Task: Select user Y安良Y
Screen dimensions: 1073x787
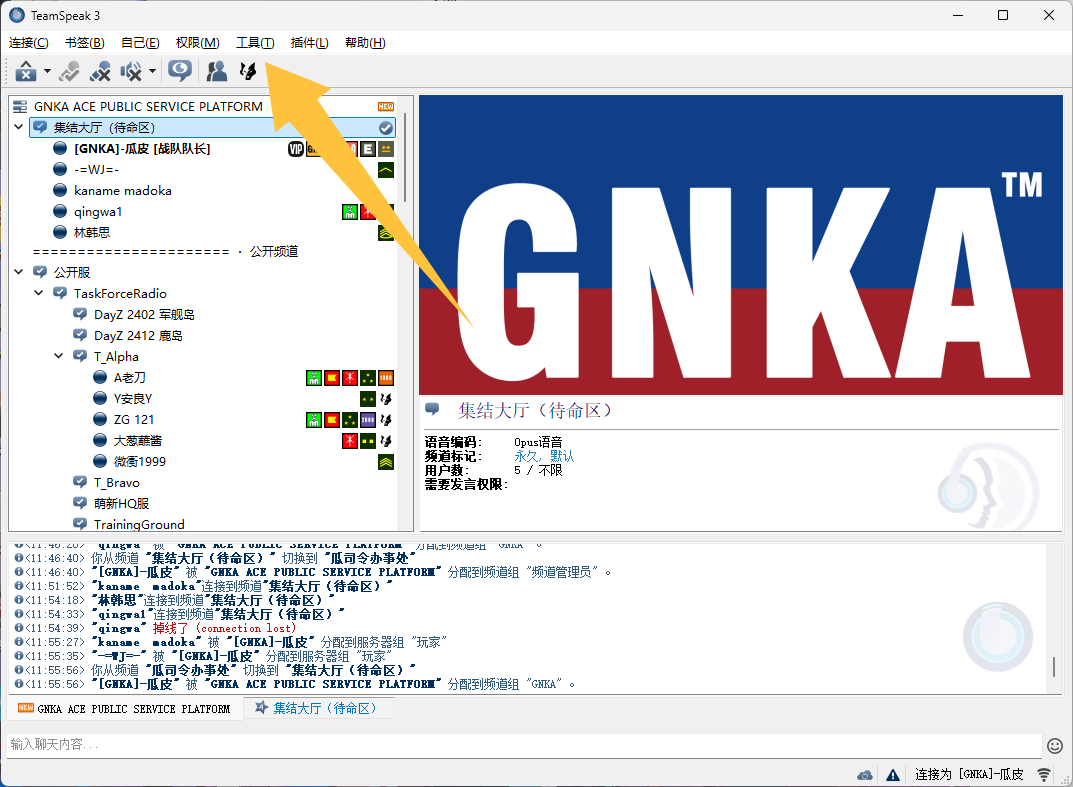Action: (x=133, y=398)
